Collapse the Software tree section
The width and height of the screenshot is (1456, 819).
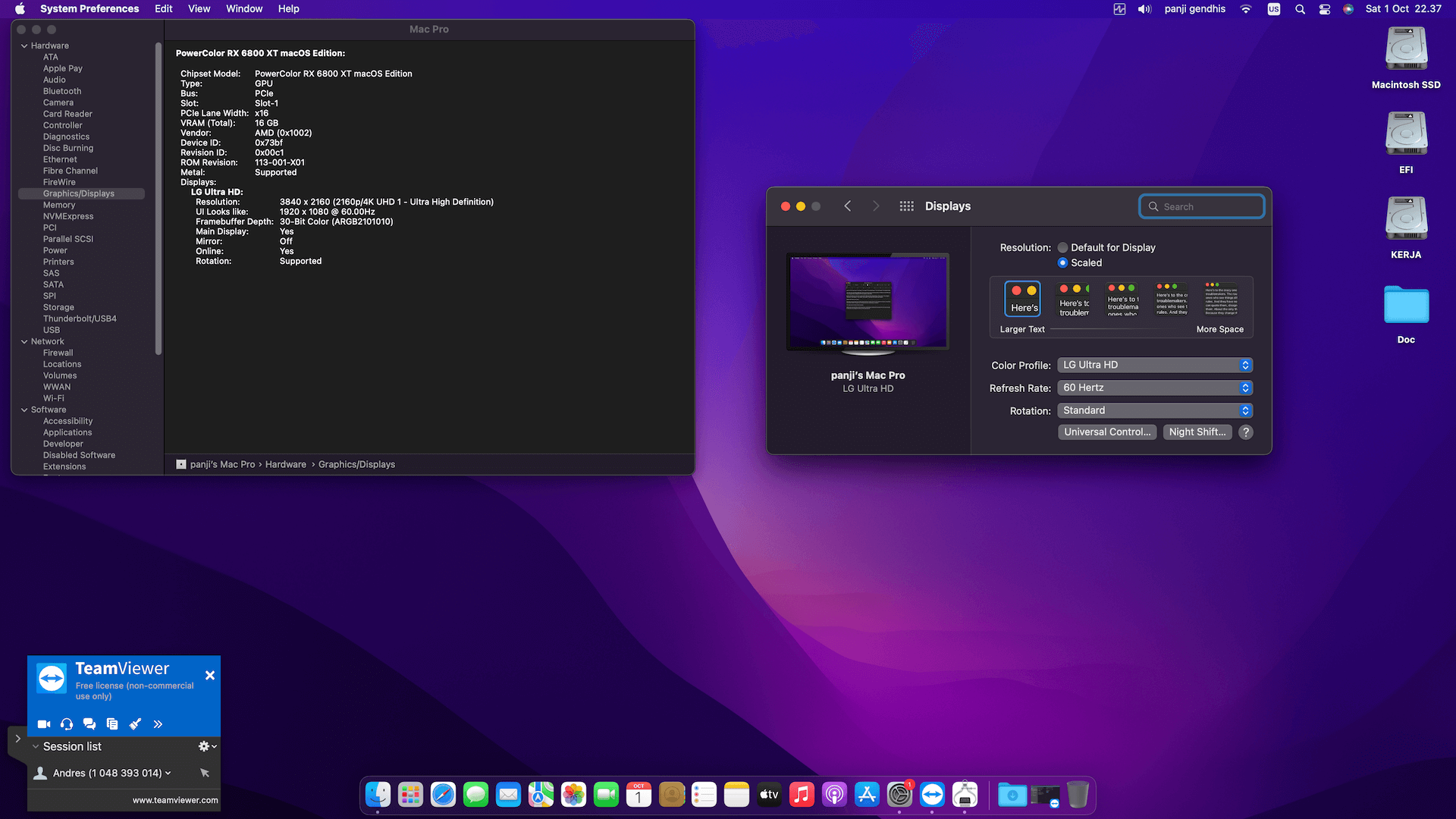click(x=24, y=409)
